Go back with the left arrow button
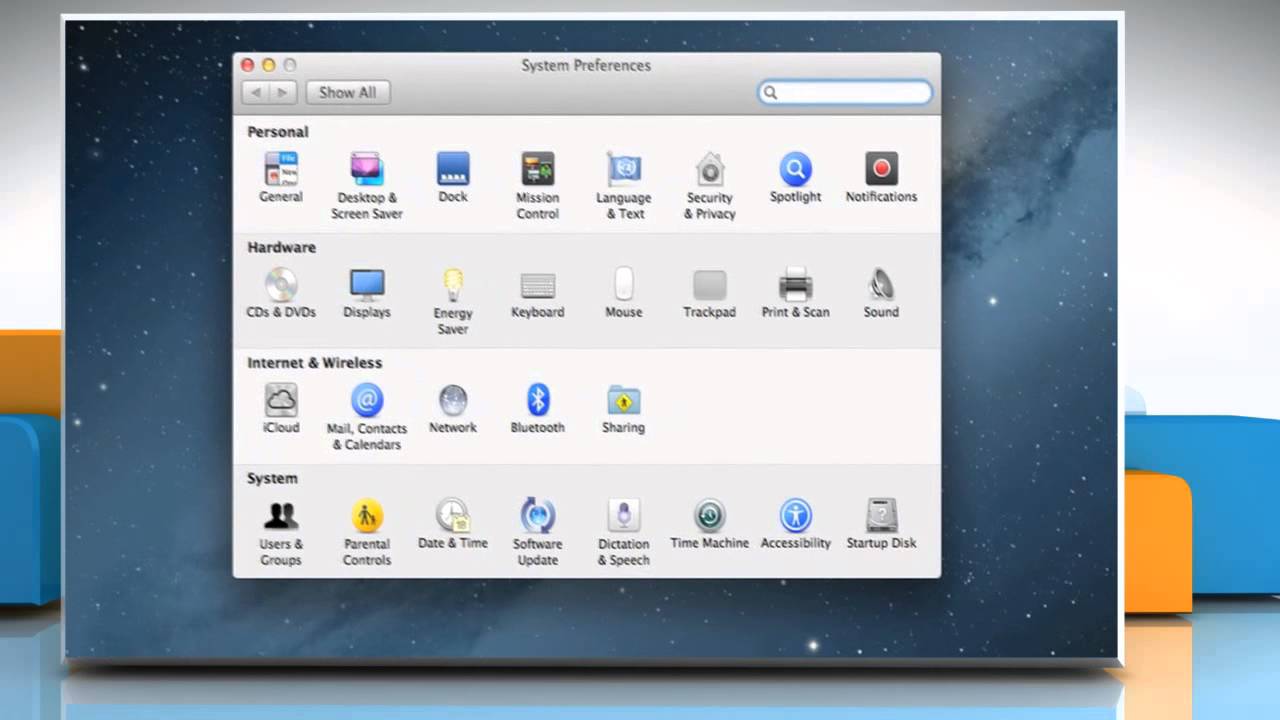This screenshot has width=1280, height=720. (x=256, y=92)
